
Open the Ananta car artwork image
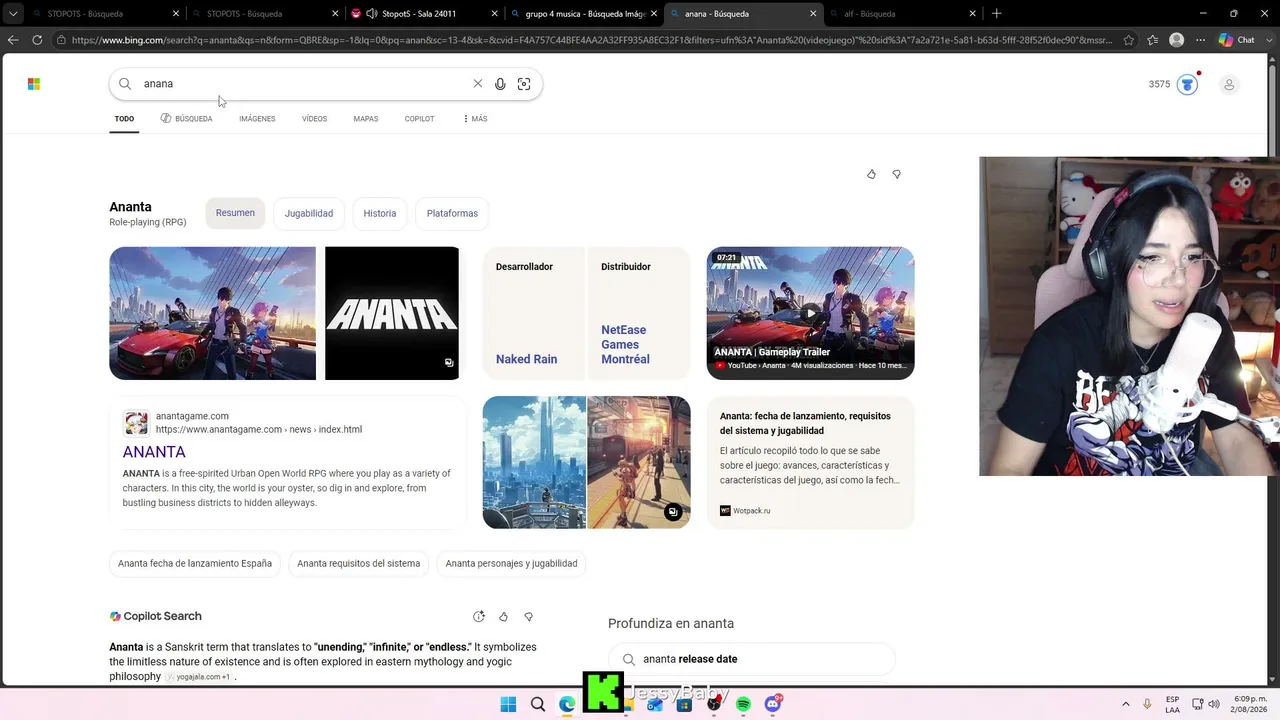[x=212, y=313]
